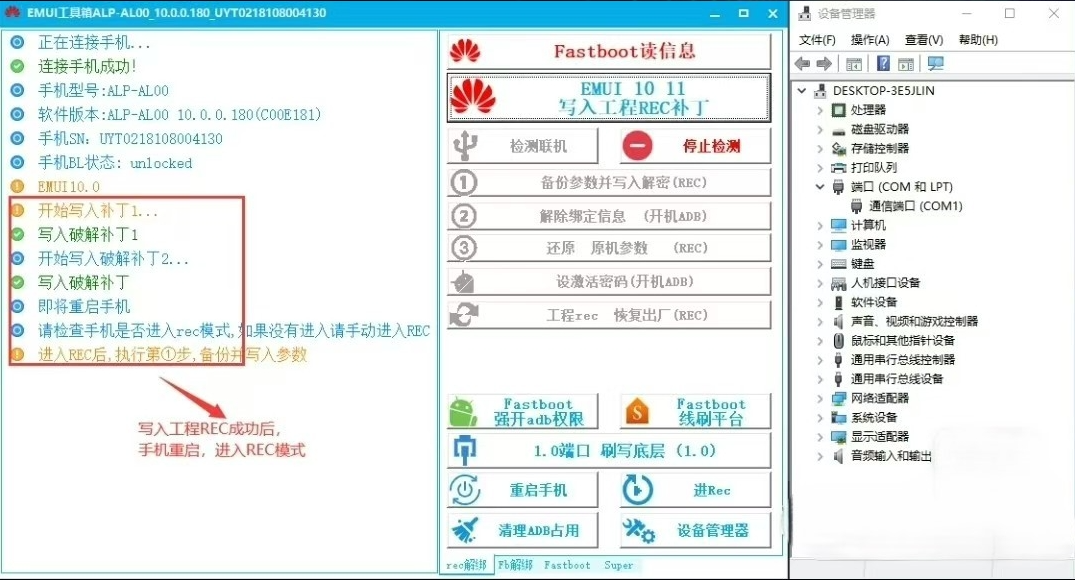Image resolution: width=1075 pixels, height=580 pixels.
Task: Open 设备管理器 from the toolbox
Action: [695, 530]
